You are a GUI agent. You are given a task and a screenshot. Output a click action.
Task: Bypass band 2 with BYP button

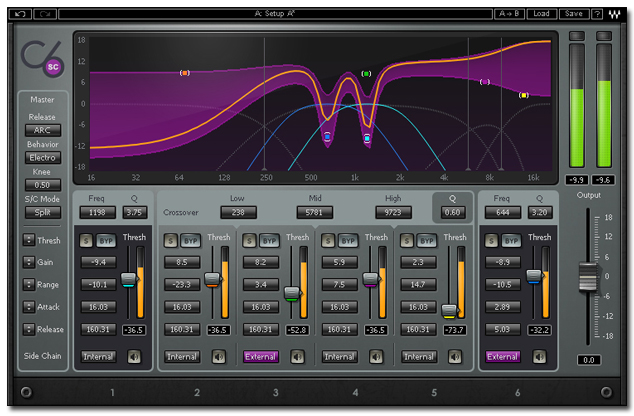(x=190, y=241)
